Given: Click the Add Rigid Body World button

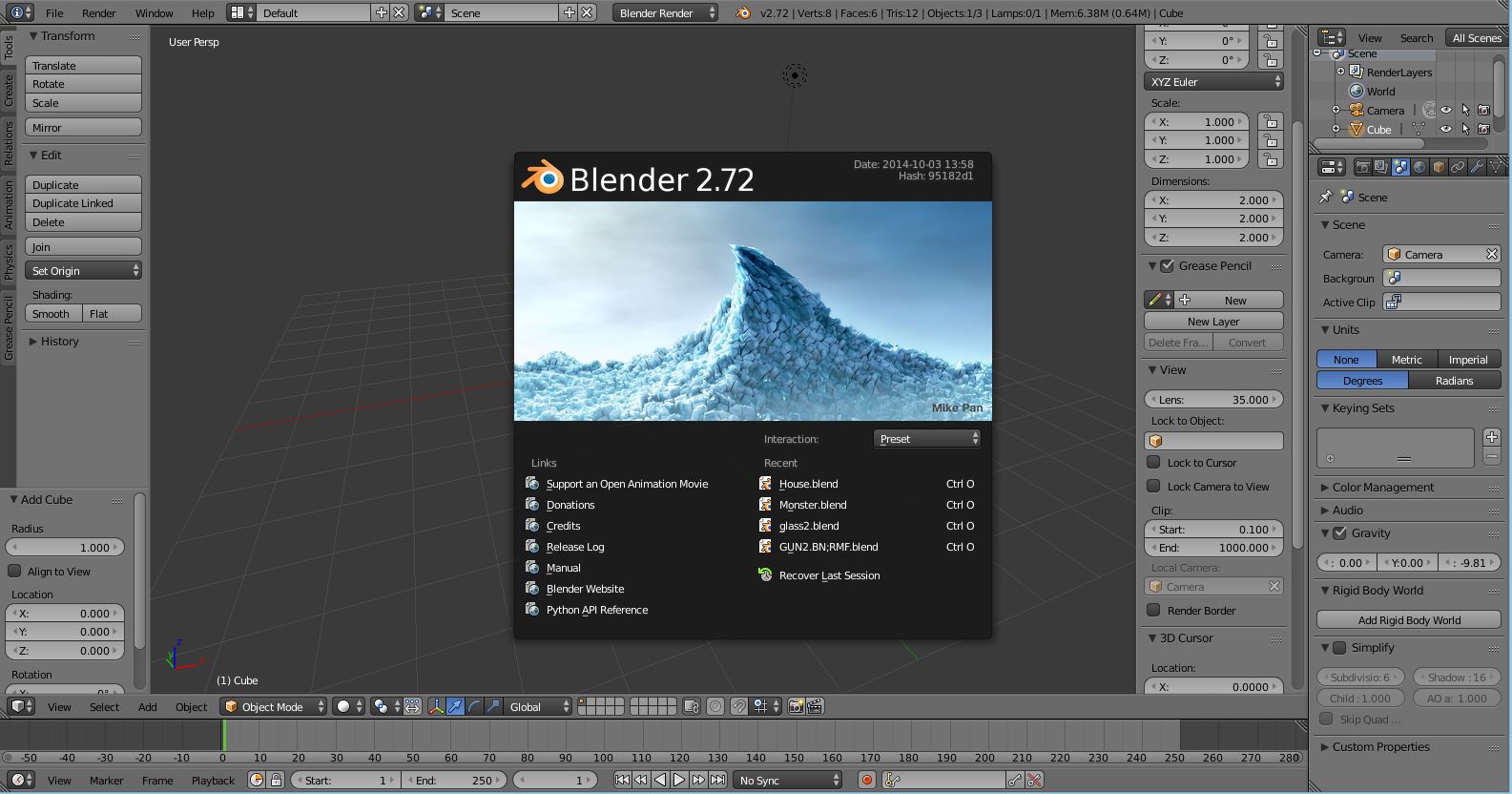Looking at the screenshot, I should tap(1409, 619).
